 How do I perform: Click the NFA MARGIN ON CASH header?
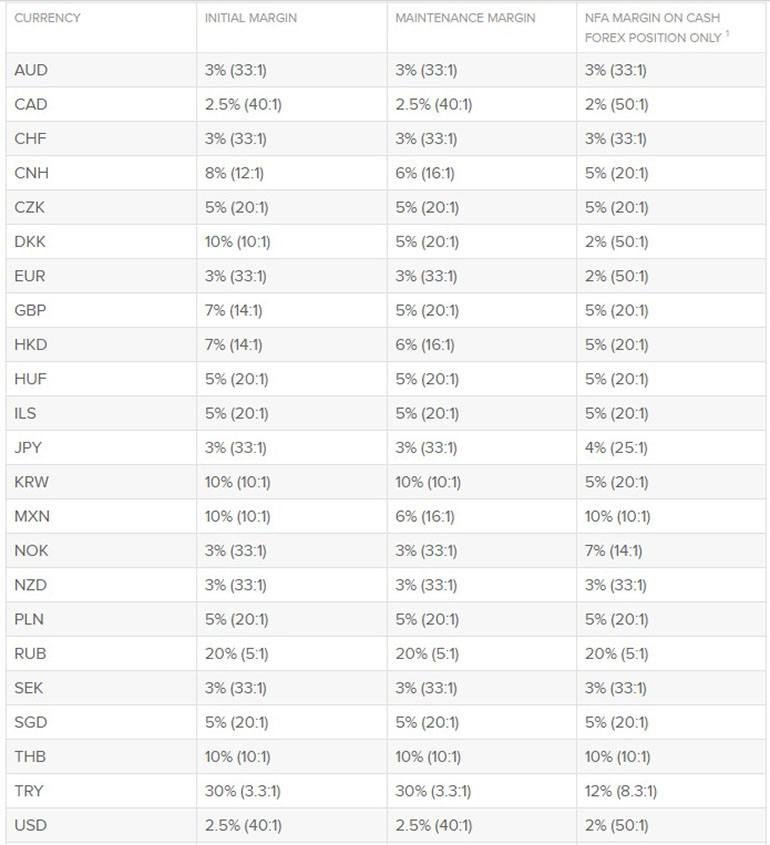pyautogui.click(x=653, y=18)
